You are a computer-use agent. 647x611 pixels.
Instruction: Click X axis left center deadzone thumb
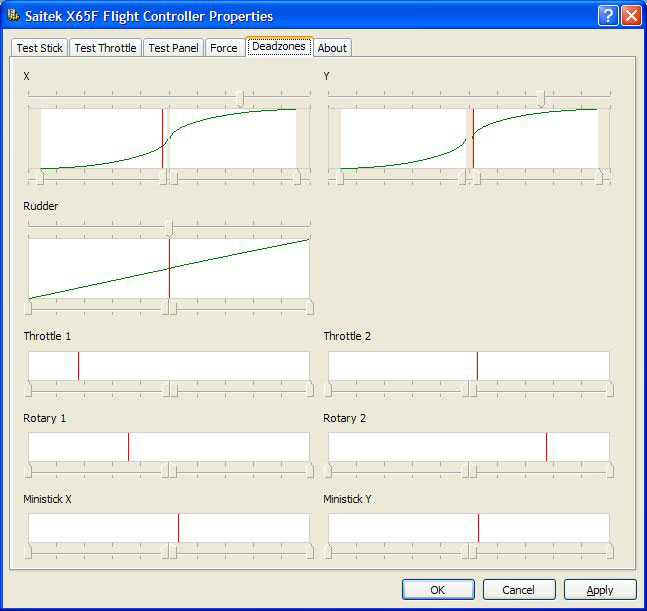(x=163, y=178)
